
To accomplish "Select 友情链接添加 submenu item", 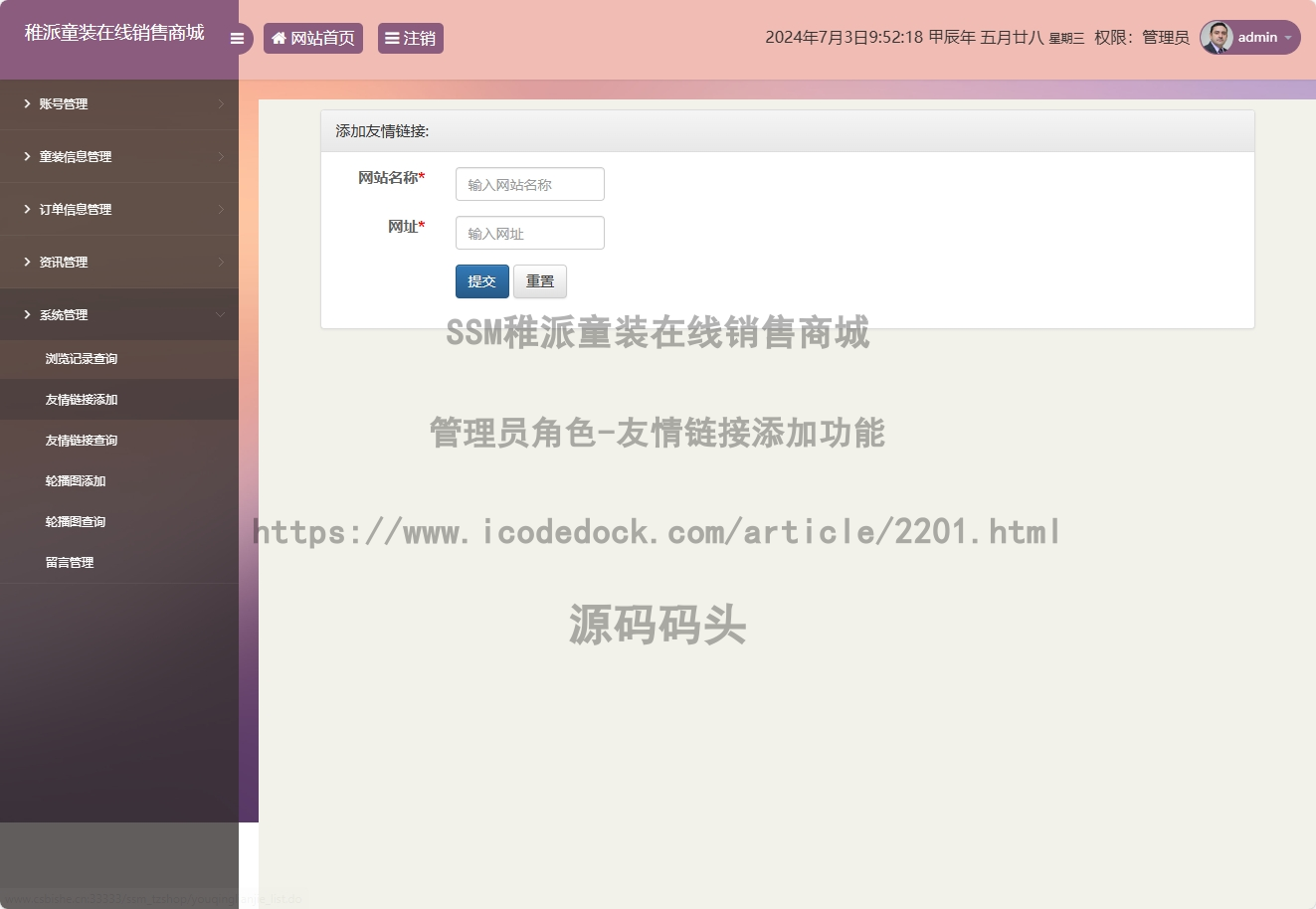I will pos(119,400).
